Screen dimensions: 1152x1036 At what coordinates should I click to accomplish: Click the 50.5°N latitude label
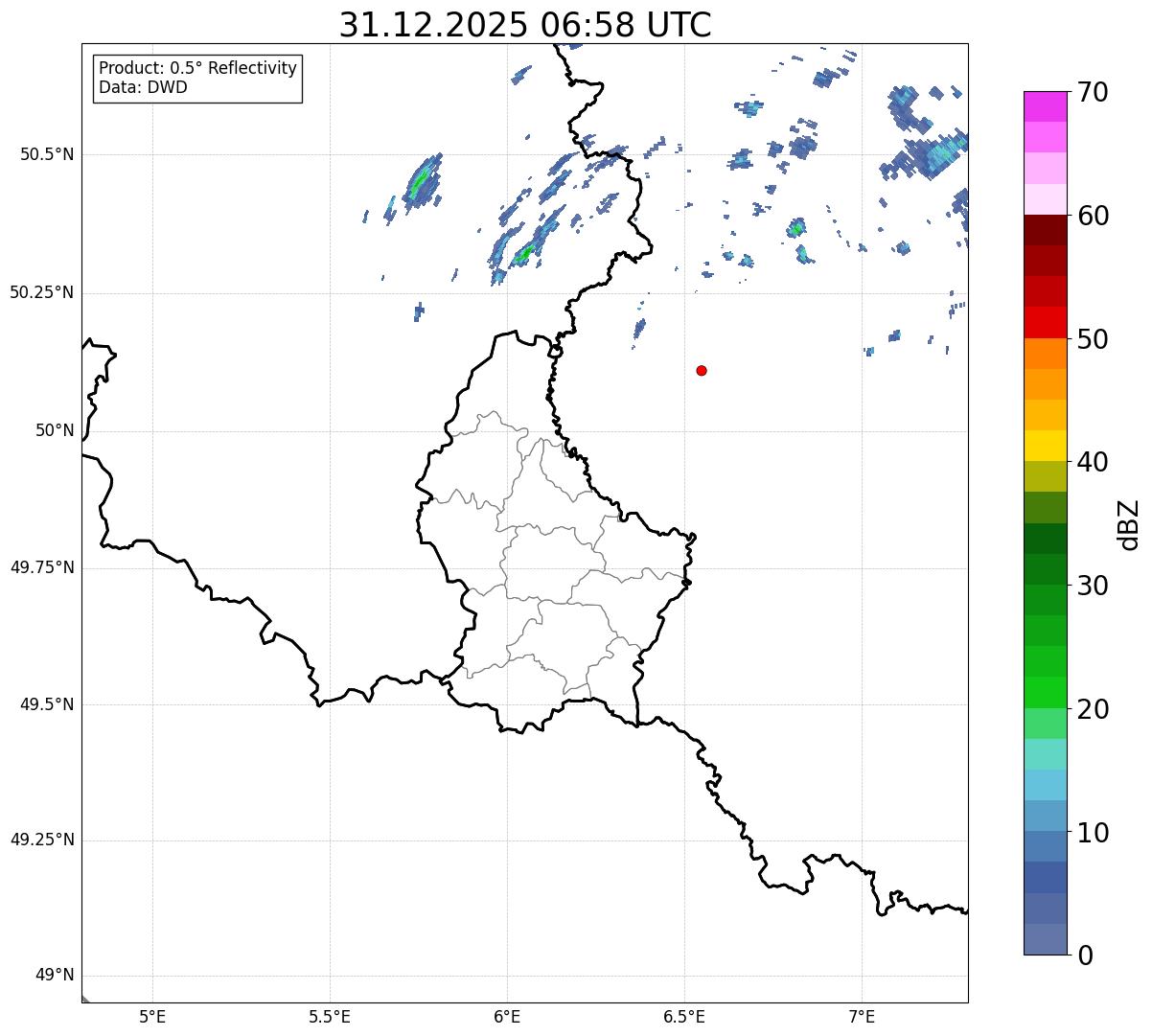point(47,154)
